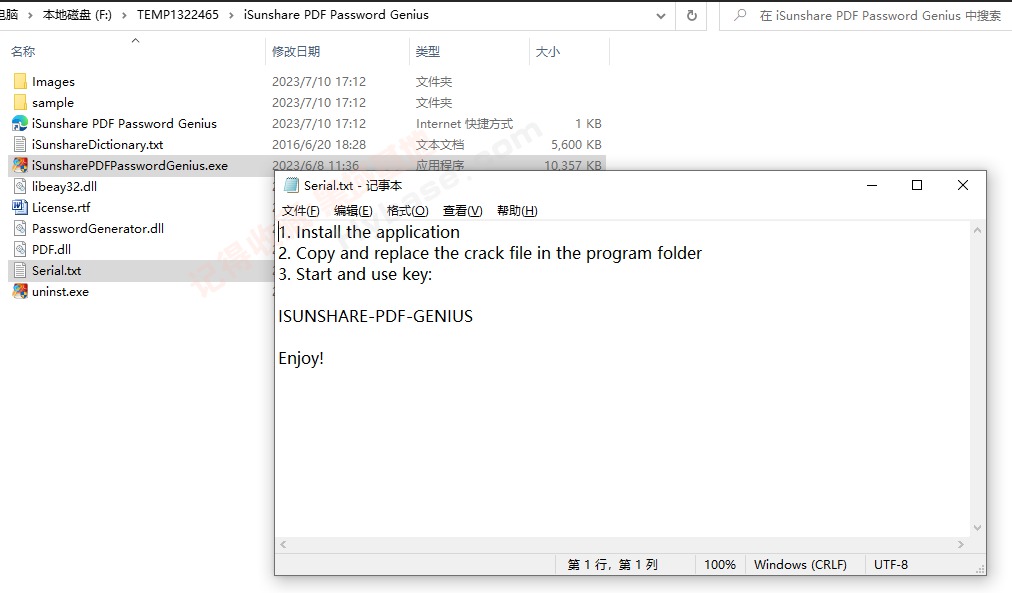Viewport: 1012px width, 593px height.
Task: Click the License.rtf document icon
Action: (x=20, y=207)
